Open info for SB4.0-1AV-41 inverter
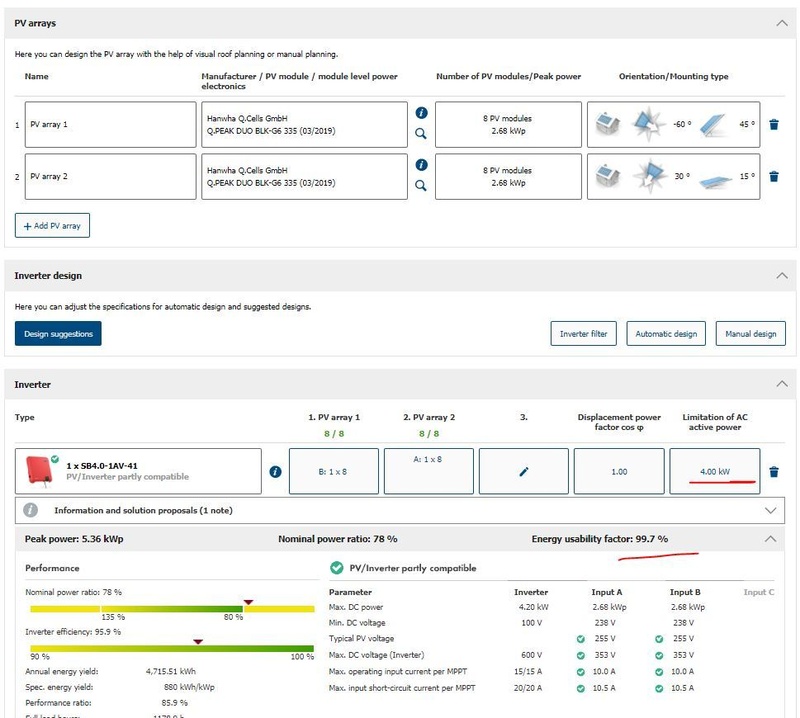This screenshot has width=800, height=718. point(275,471)
